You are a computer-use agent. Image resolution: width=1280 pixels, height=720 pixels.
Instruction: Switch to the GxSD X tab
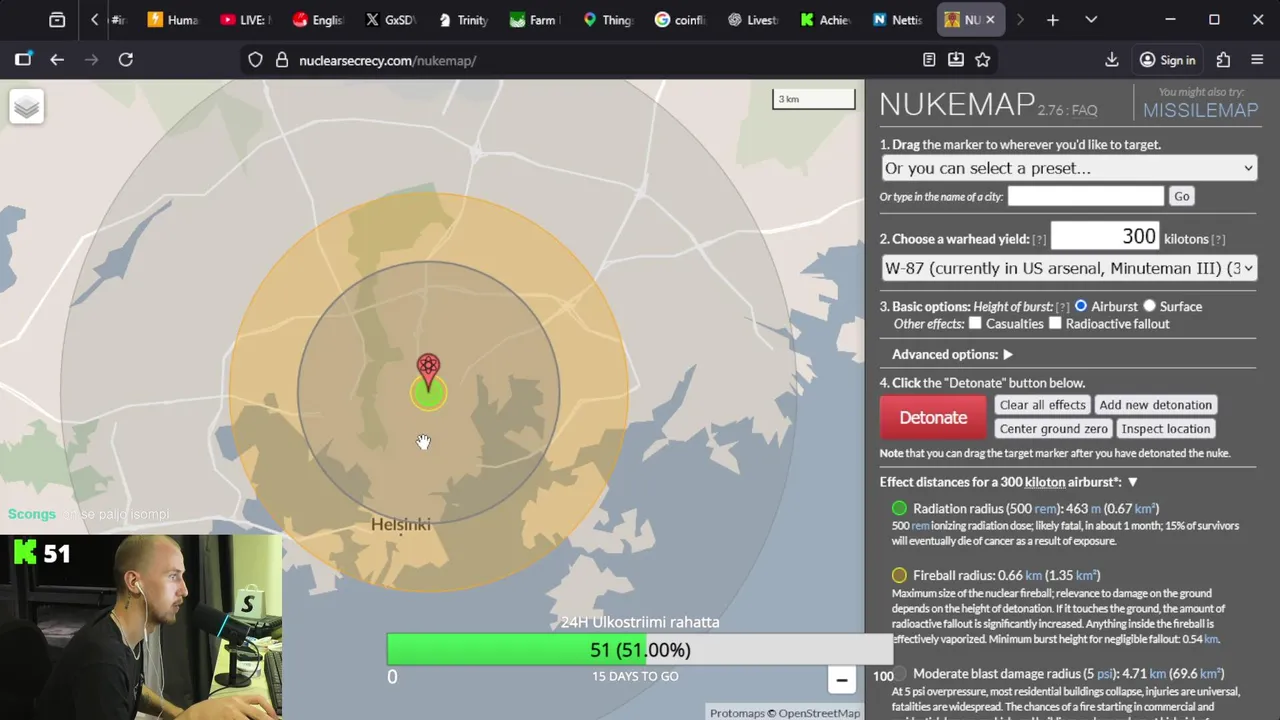pyautogui.click(x=389, y=20)
